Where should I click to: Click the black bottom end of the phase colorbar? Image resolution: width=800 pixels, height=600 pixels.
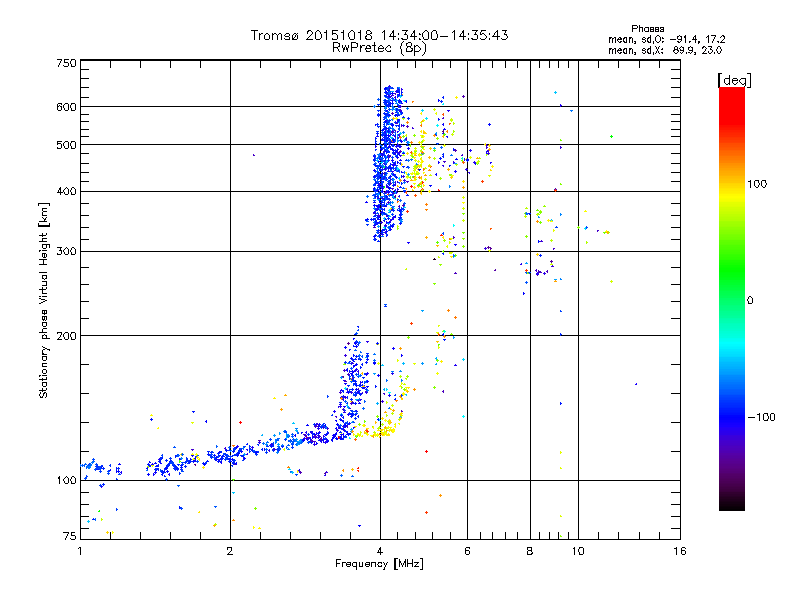click(x=732, y=506)
